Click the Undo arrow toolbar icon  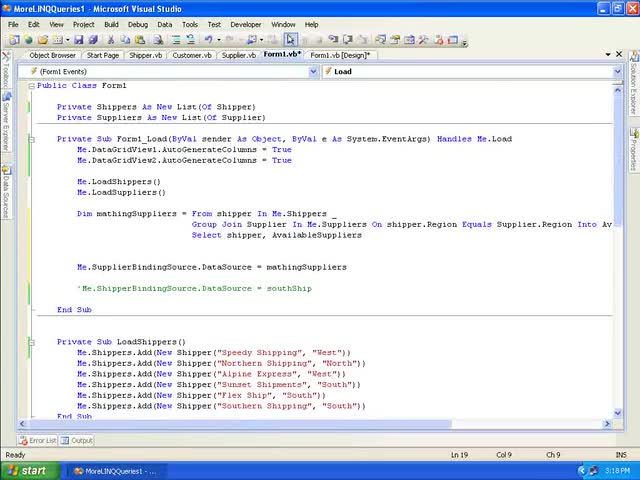pos(208,40)
